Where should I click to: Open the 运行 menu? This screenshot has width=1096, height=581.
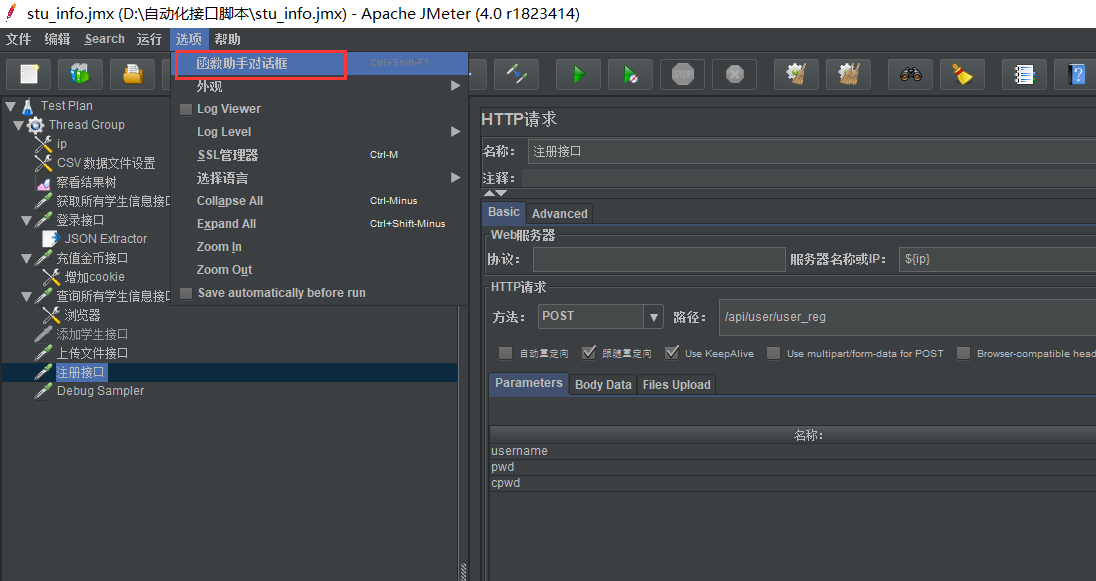(x=149, y=39)
